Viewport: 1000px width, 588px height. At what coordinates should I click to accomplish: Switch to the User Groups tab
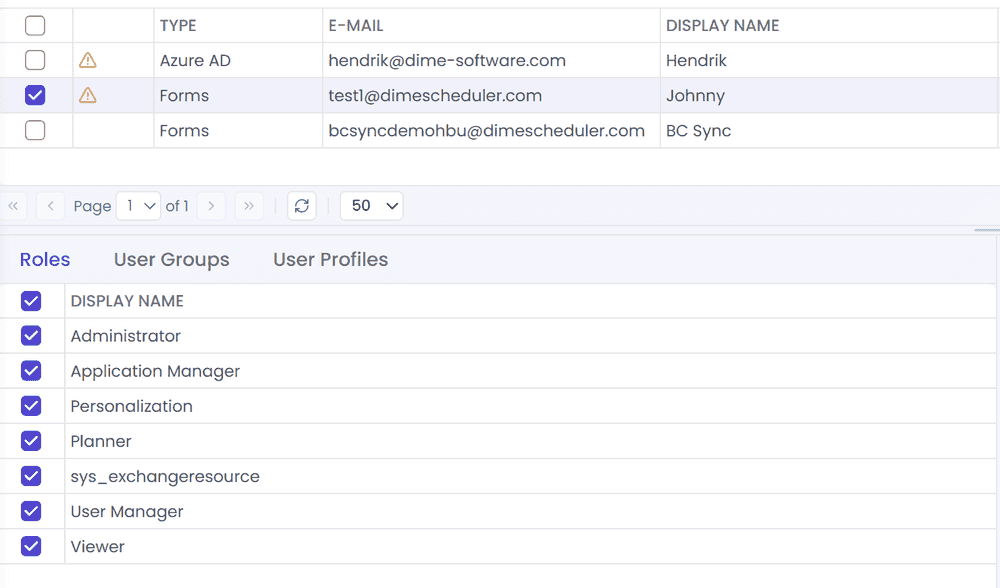(172, 260)
